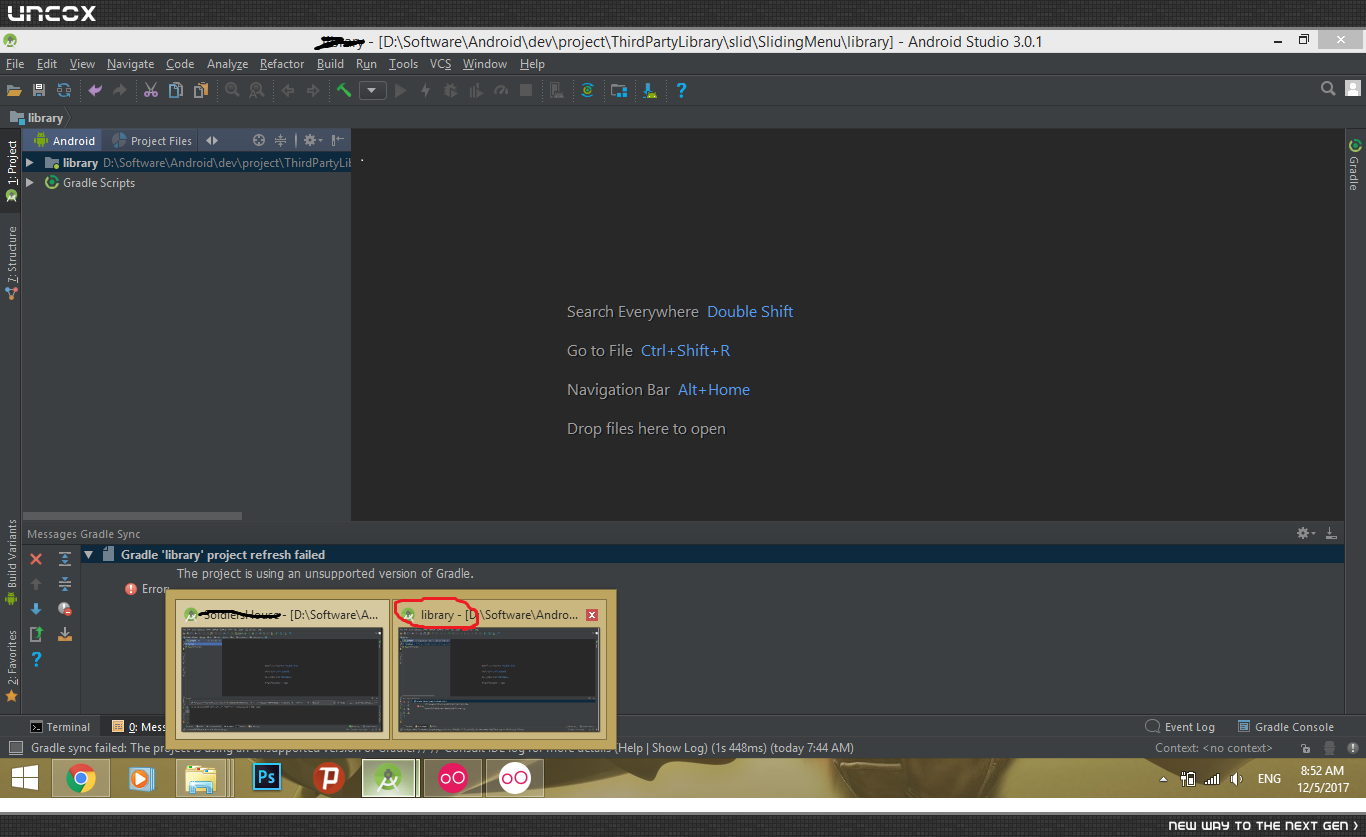Toggle the 2: Favorites side tab
1366x837 pixels.
pos(12,665)
